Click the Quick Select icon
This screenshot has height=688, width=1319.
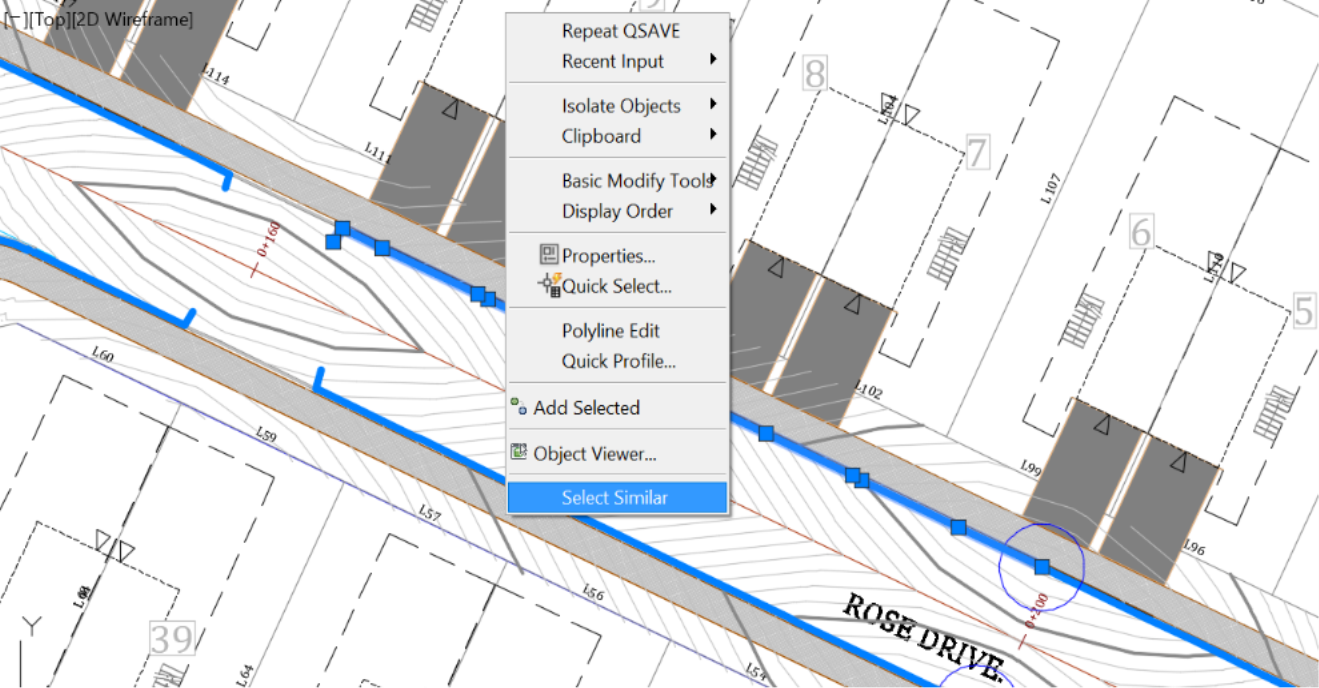[x=549, y=285]
